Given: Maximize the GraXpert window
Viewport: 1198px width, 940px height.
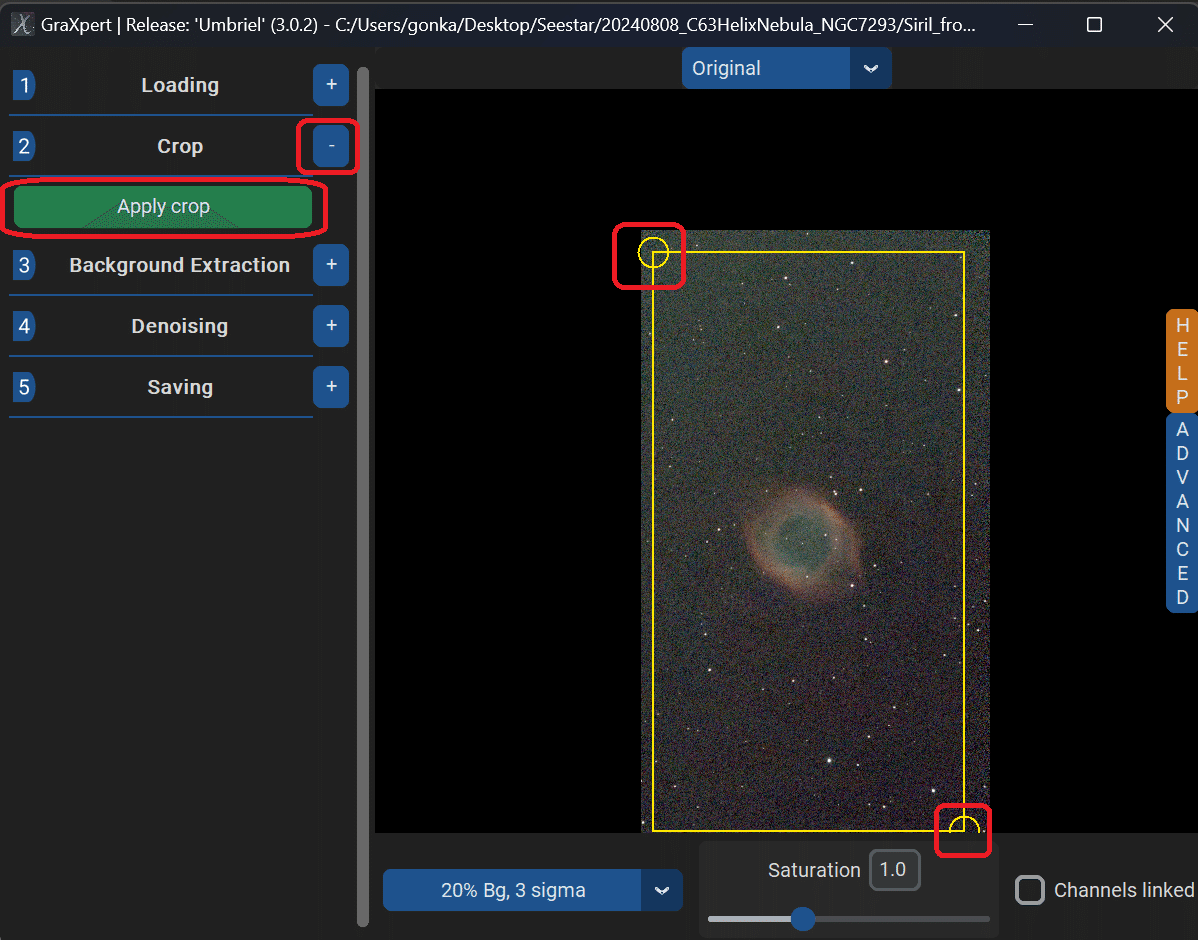Looking at the screenshot, I should click(1094, 24).
